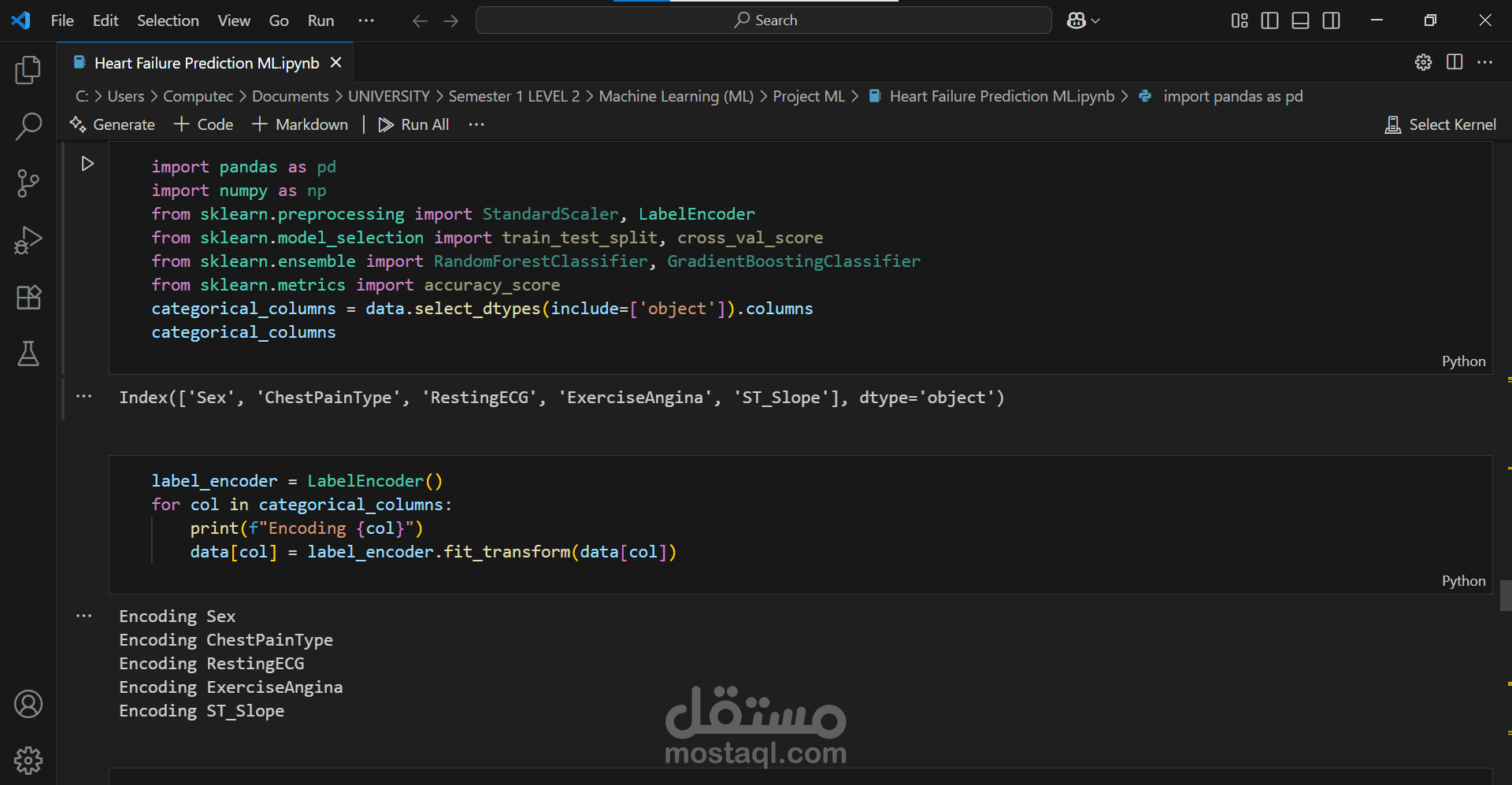Click the 'import numpy as np' code line
Screen dimensions: 1512x785
point(239,191)
